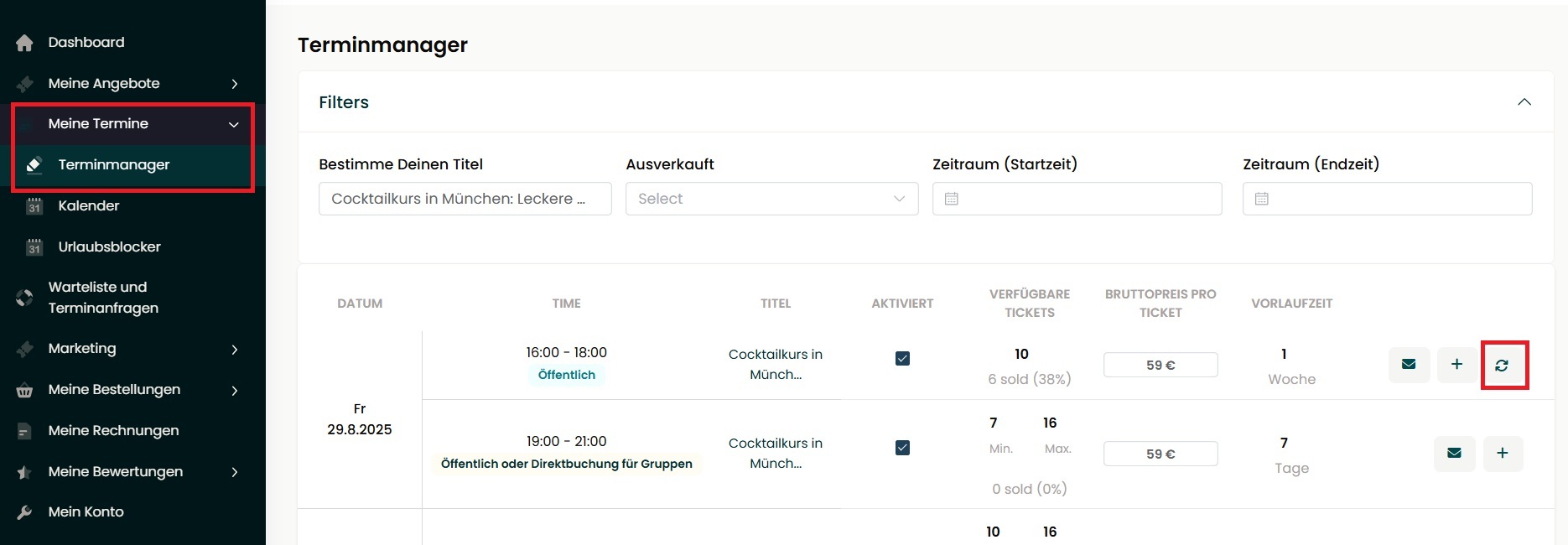Screen dimensions: 1568x545
Task: Click envelope icon in the 19:00 row
Action: pyautogui.click(x=1455, y=454)
